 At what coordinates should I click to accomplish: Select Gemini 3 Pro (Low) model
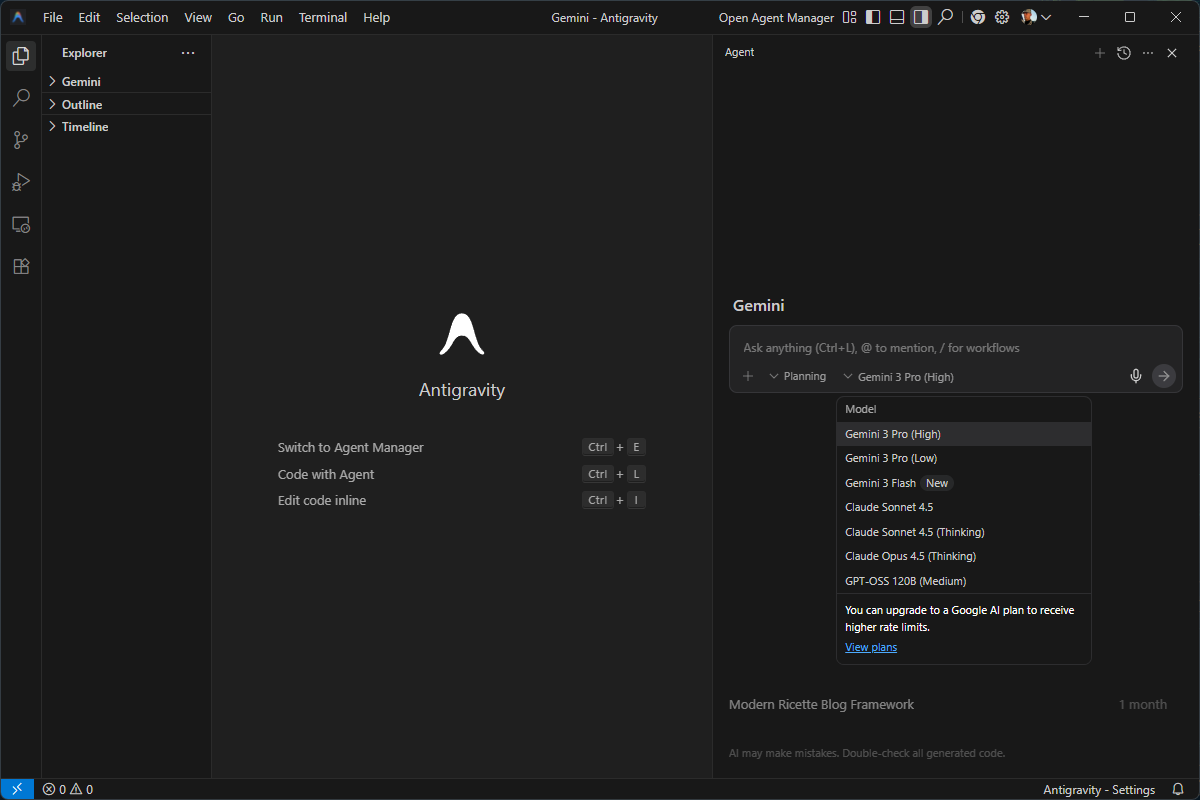click(x=963, y=458)
